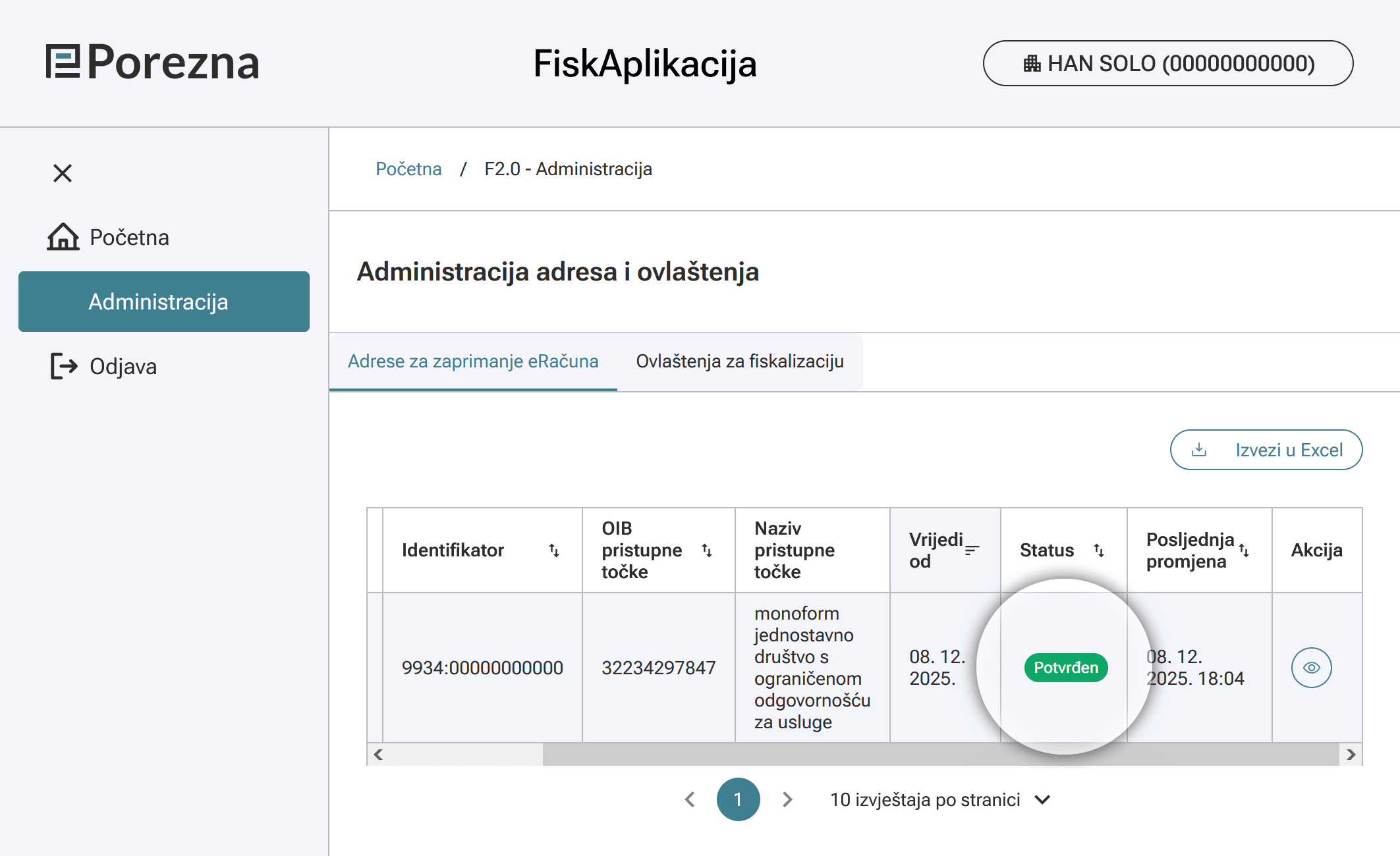1400x856 pixels.
Task: Click the Početna breadcrumb link
Action: pyautogui.click(x=408, y=169)
